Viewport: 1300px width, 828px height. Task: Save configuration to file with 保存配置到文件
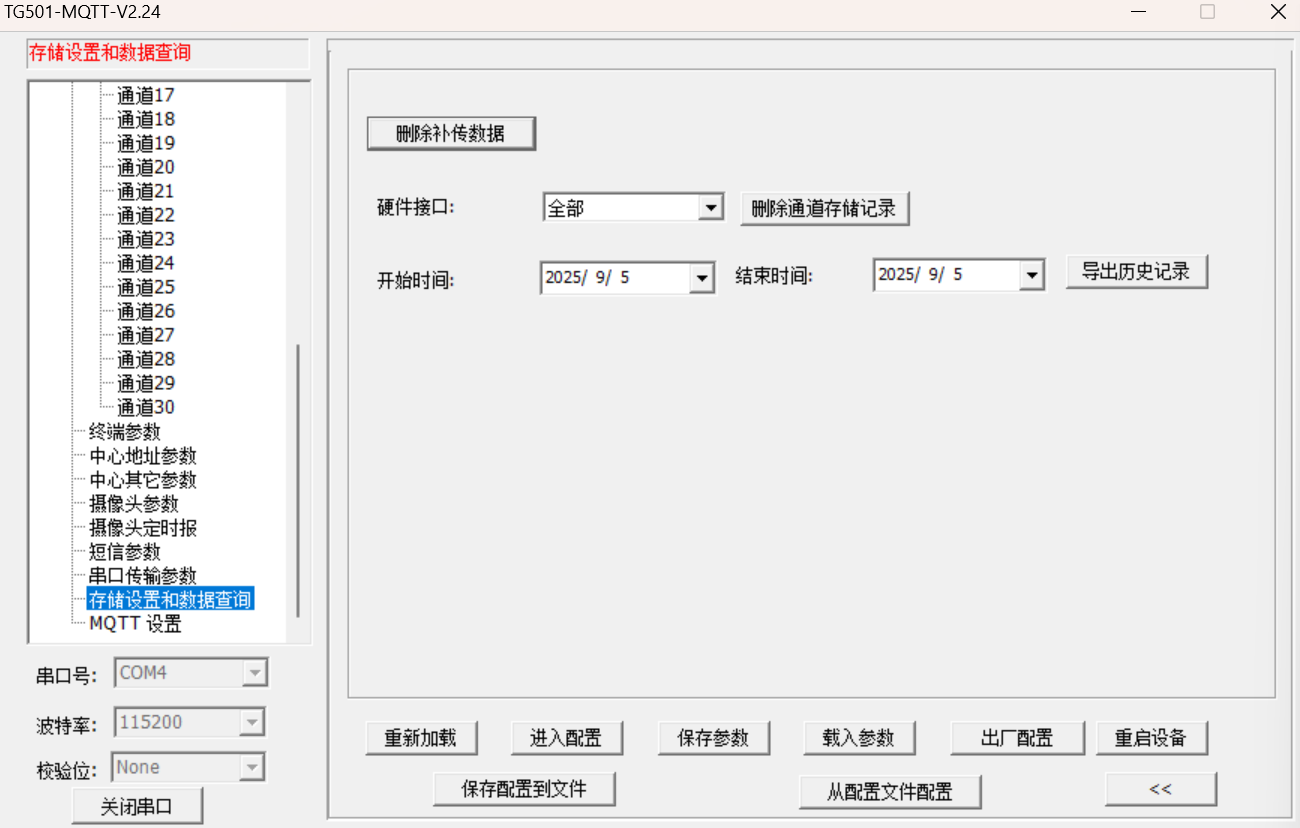(524, 789)
